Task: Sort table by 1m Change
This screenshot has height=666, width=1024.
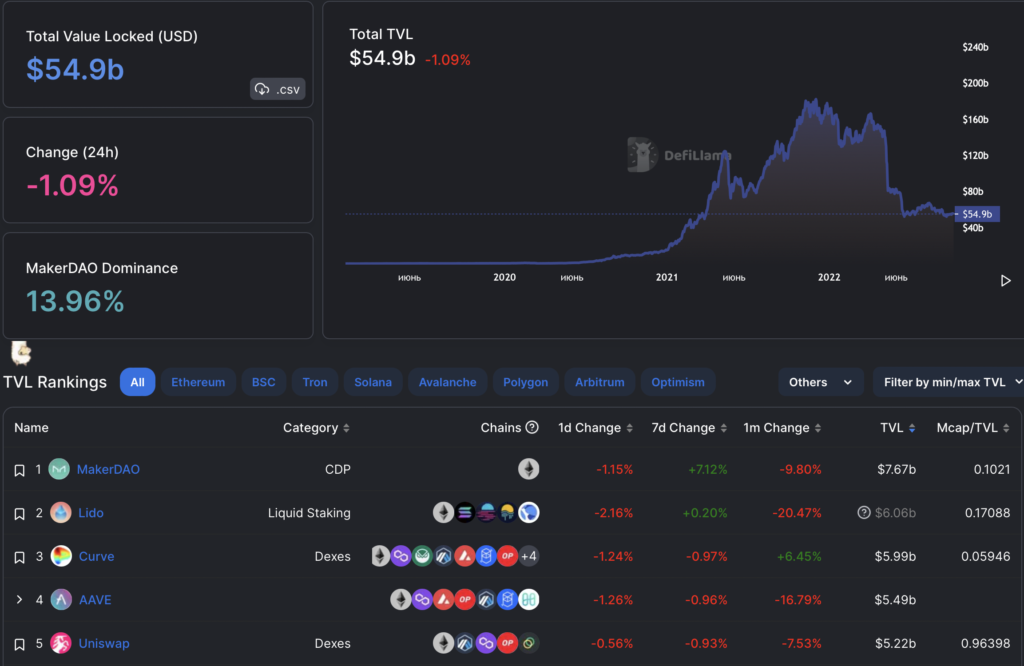Action: (782, 428)
